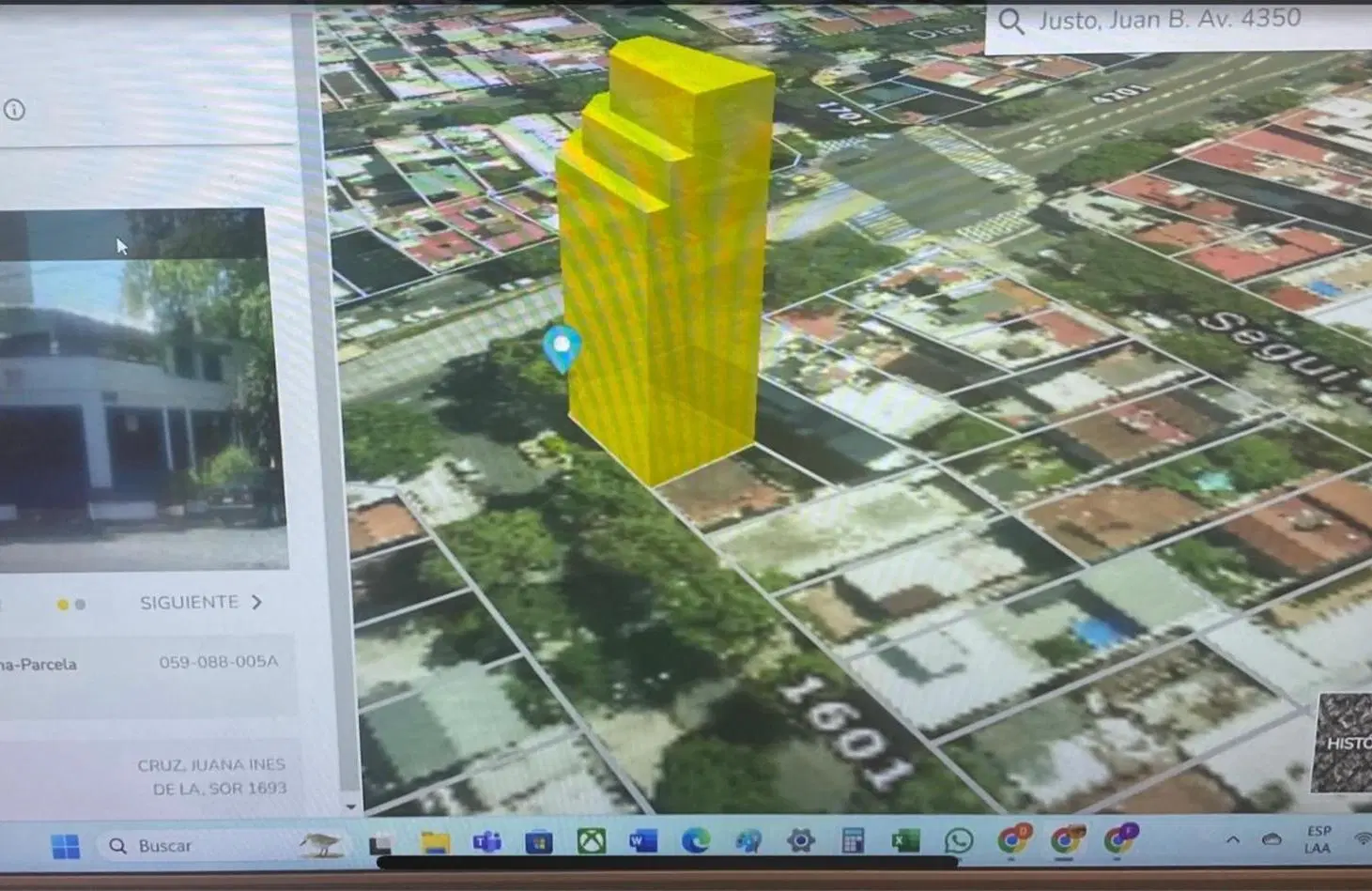Open File Explorer from taskbar
The image size is (1372, 891).
pyautogui.click(x=435, y=842)
